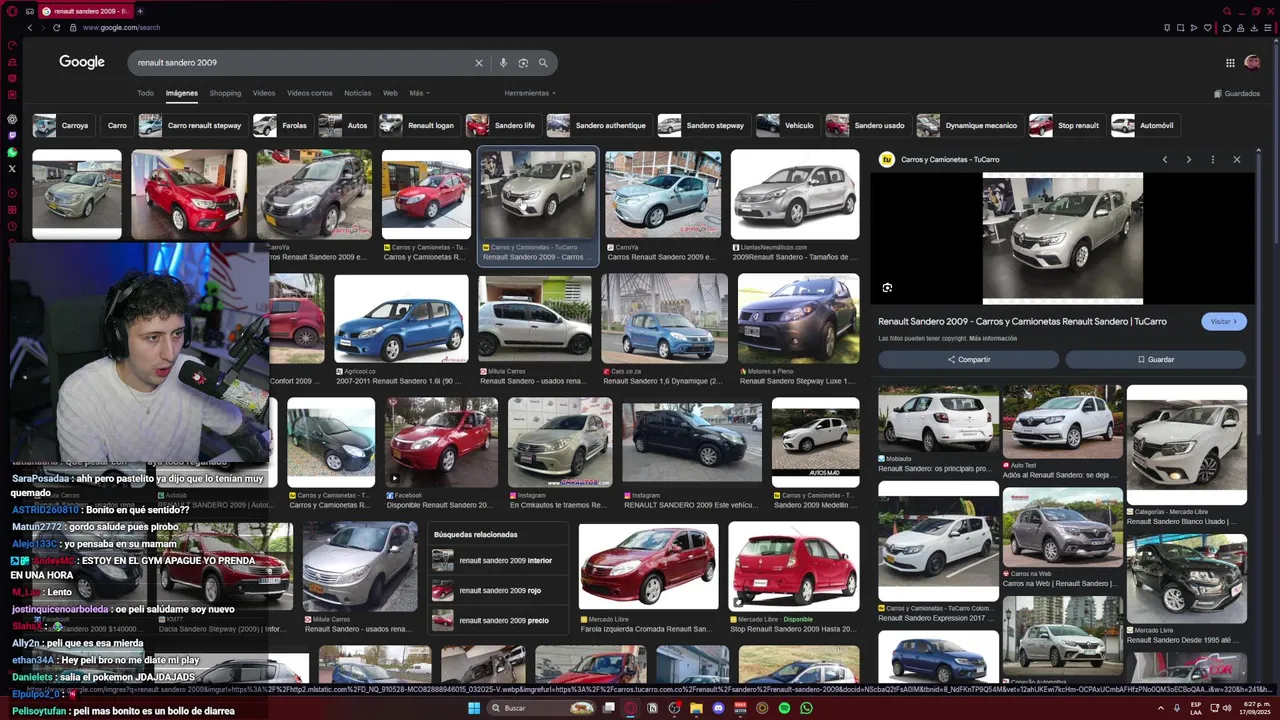Open Spotify in the Windows taskbar
This screenshot has height=720, width=1280.
pos(784,708)
